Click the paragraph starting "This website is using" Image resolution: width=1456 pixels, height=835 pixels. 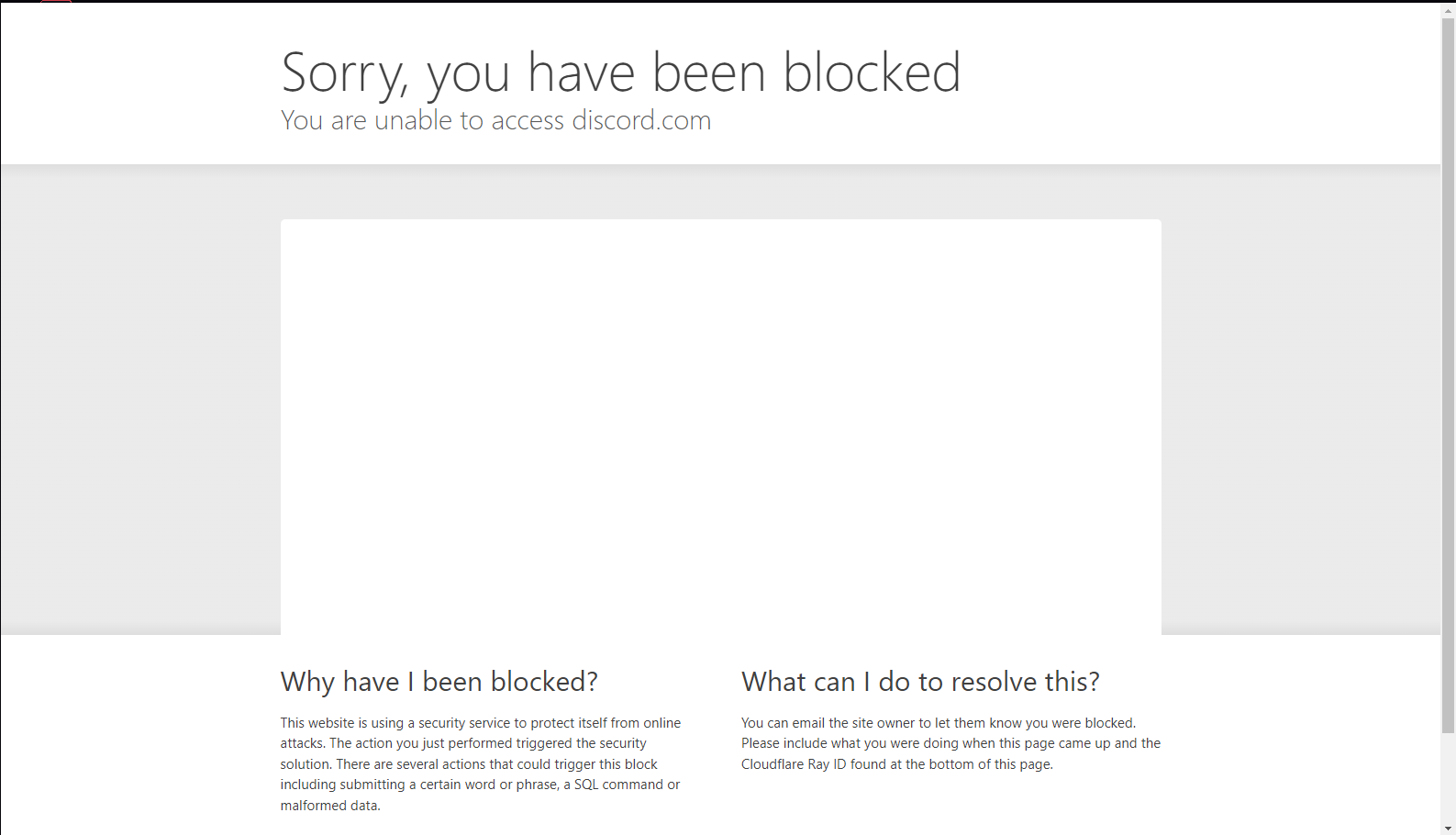click(481, 764)
